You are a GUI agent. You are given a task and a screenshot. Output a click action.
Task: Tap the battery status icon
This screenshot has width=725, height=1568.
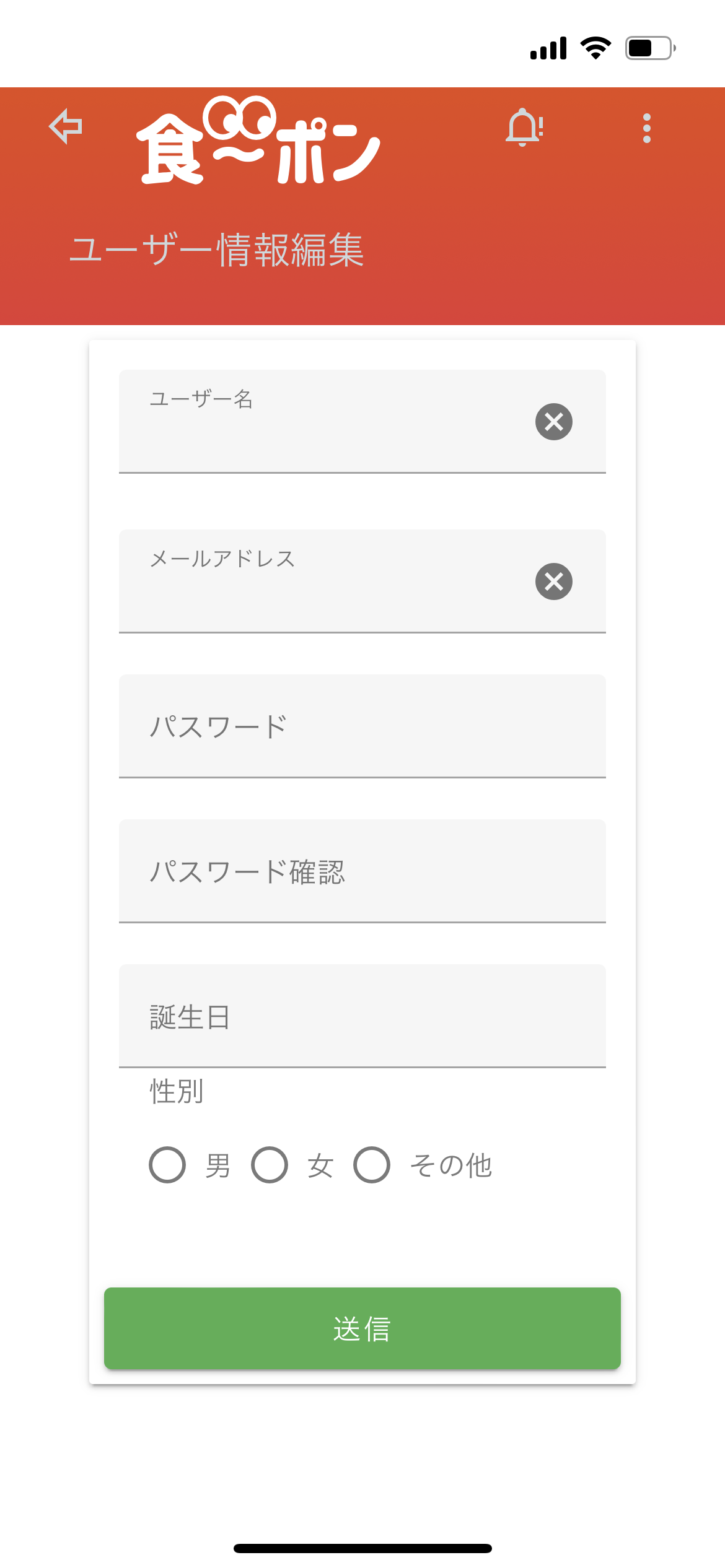(650, 48)
